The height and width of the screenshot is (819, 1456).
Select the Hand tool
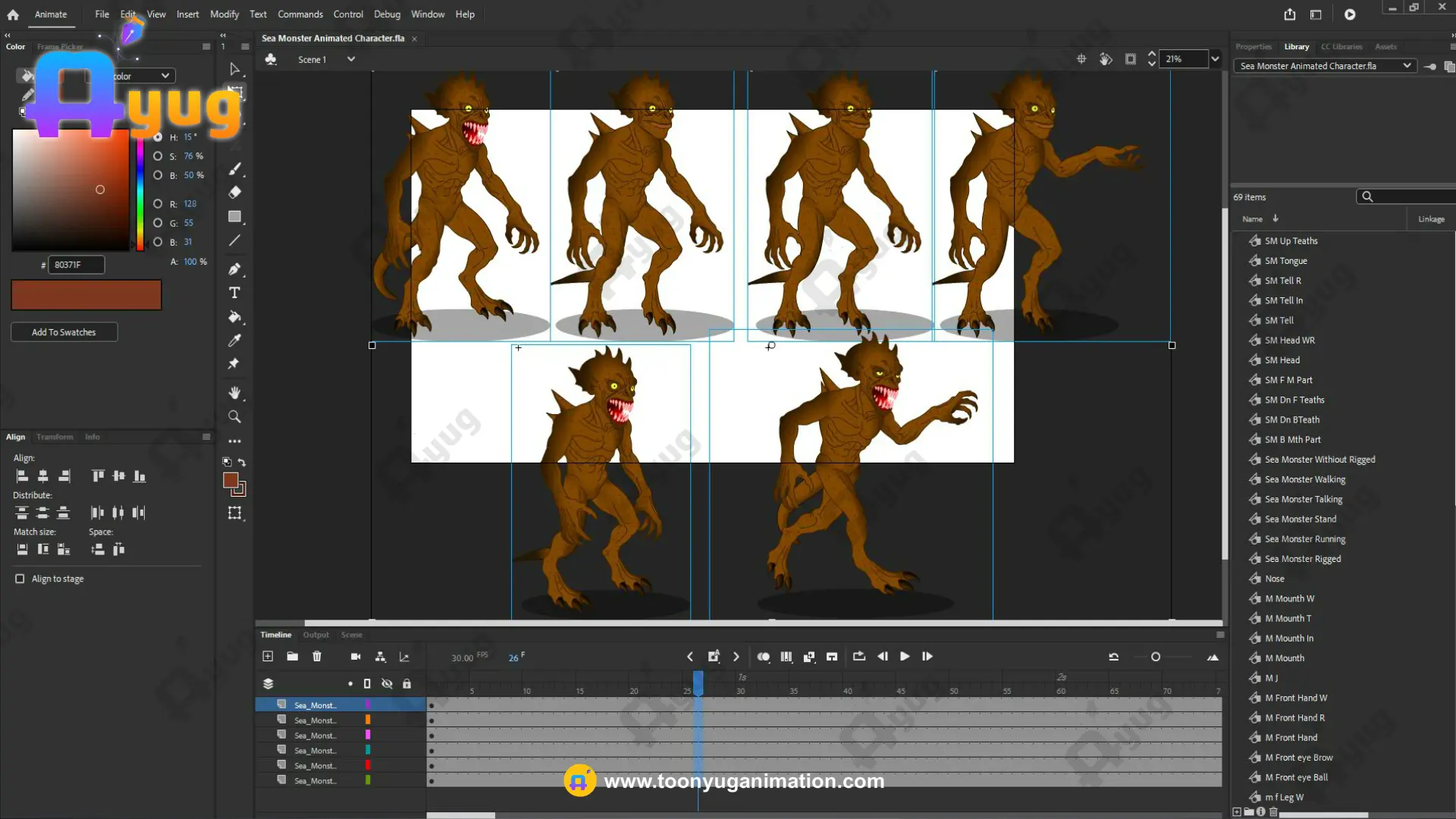click(234, 393)
